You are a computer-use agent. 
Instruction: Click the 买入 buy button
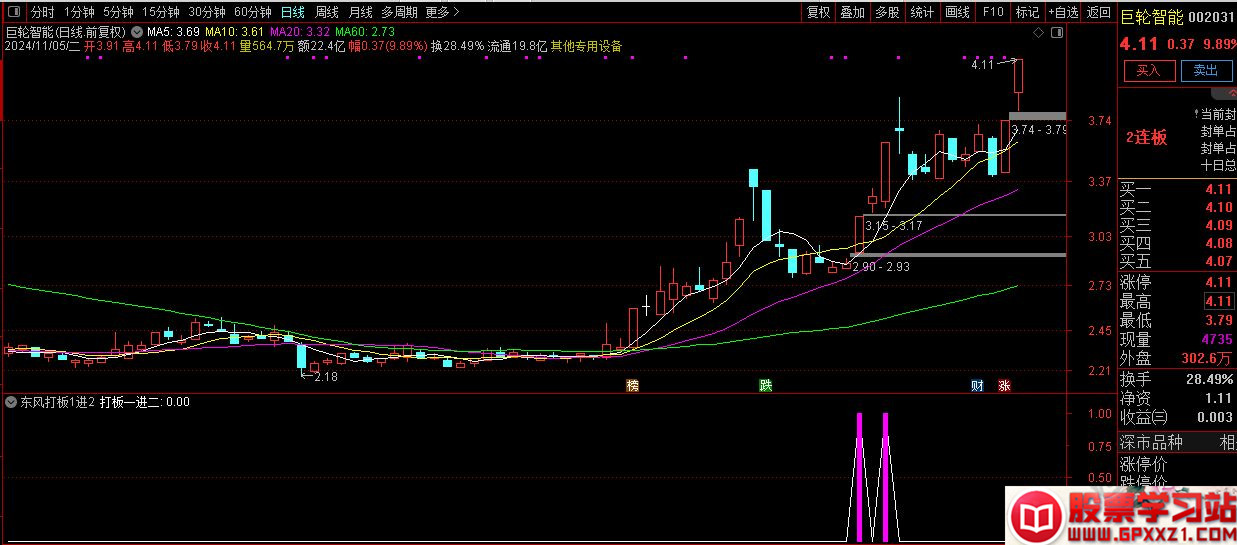(x=1148, y=71)
